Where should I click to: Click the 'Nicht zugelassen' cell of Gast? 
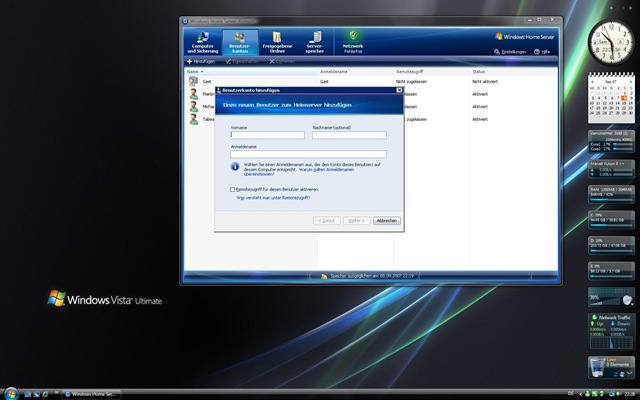411,82
